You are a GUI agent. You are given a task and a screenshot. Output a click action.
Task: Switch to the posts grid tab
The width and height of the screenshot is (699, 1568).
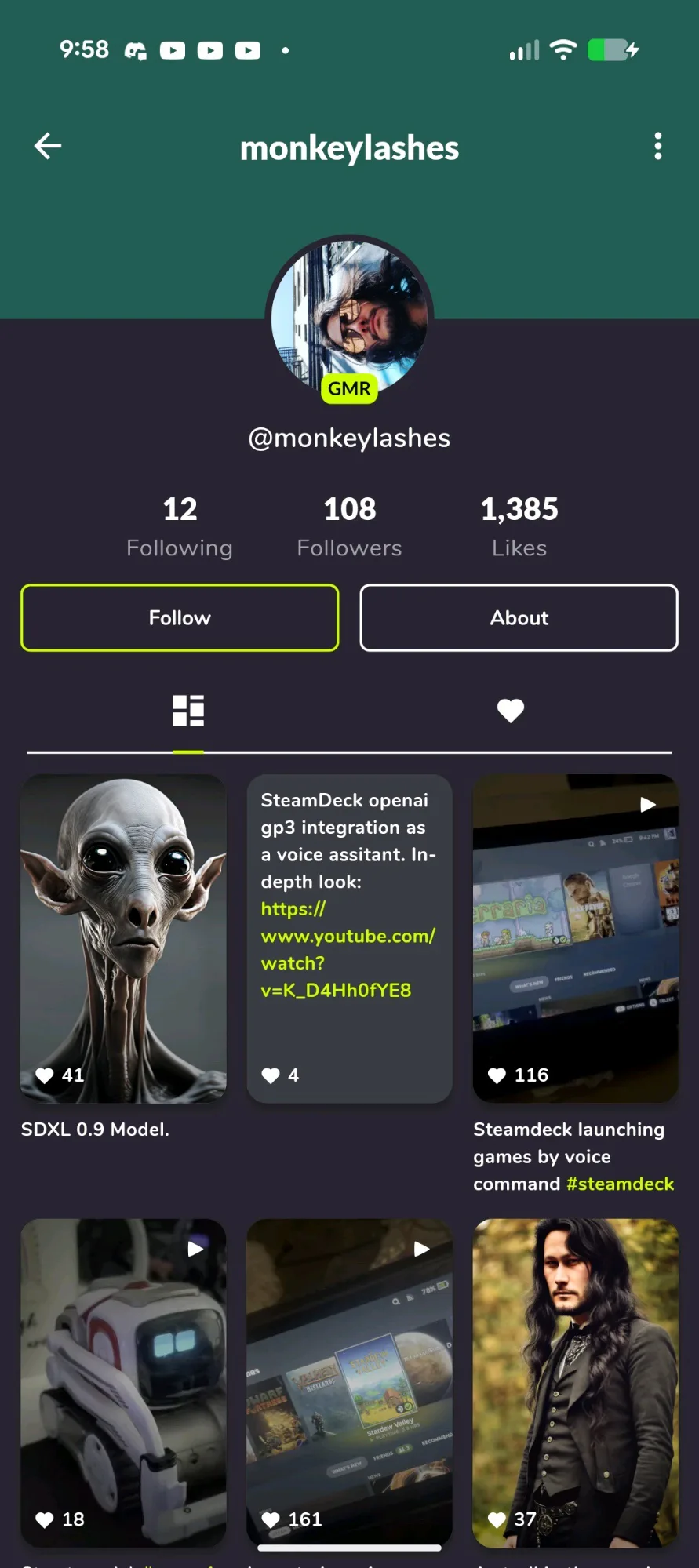point(188,711)
